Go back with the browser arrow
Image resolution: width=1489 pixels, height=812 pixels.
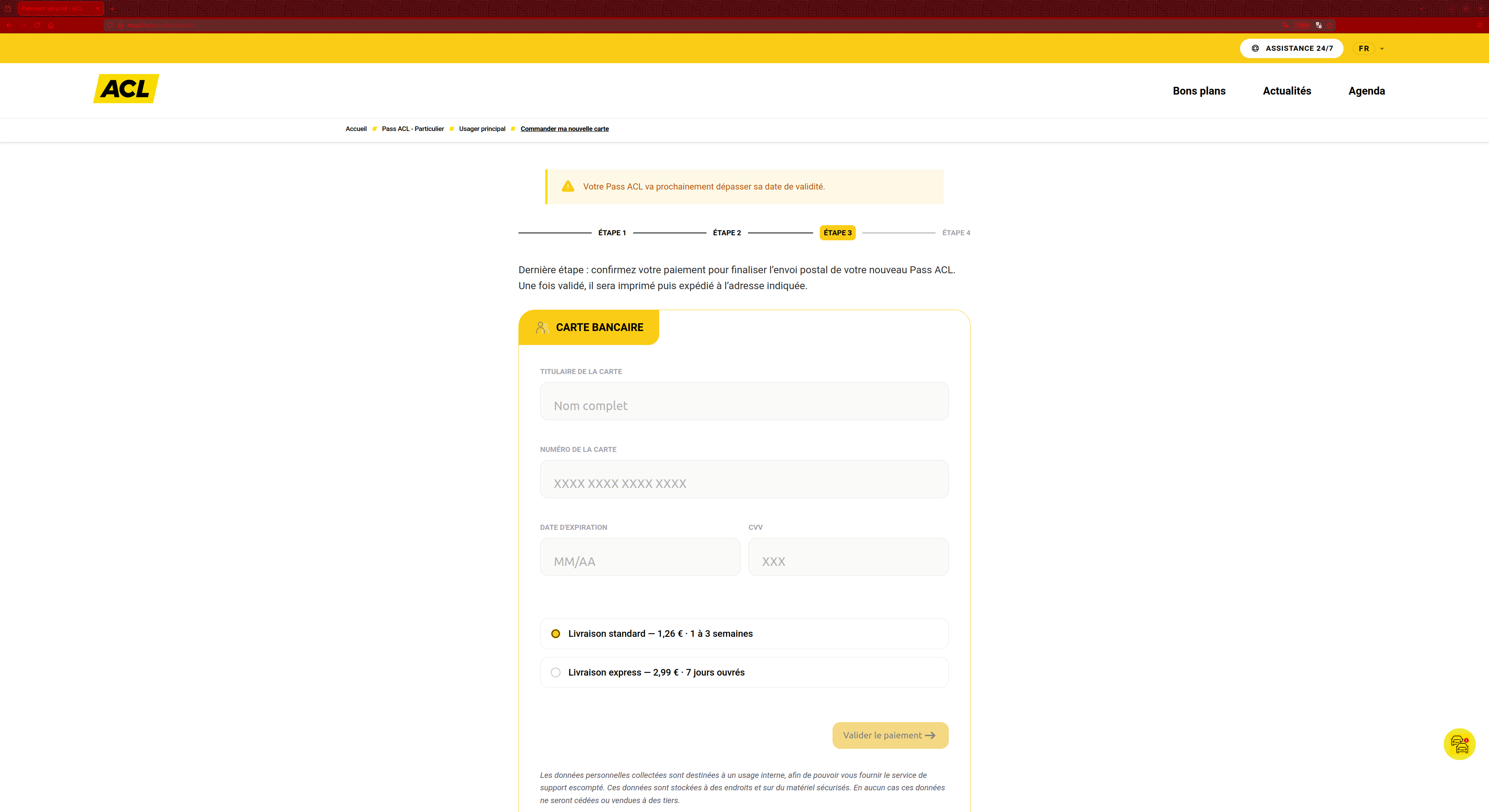(x=9, y=26)
